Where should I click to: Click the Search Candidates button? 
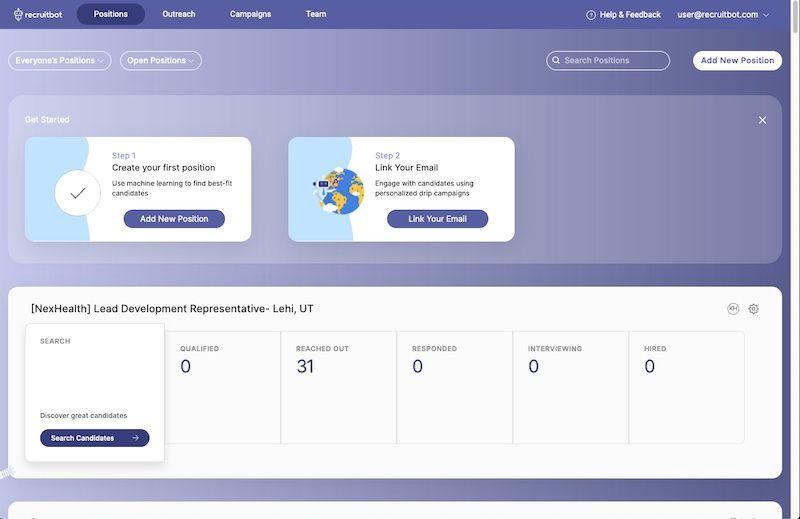94,438
